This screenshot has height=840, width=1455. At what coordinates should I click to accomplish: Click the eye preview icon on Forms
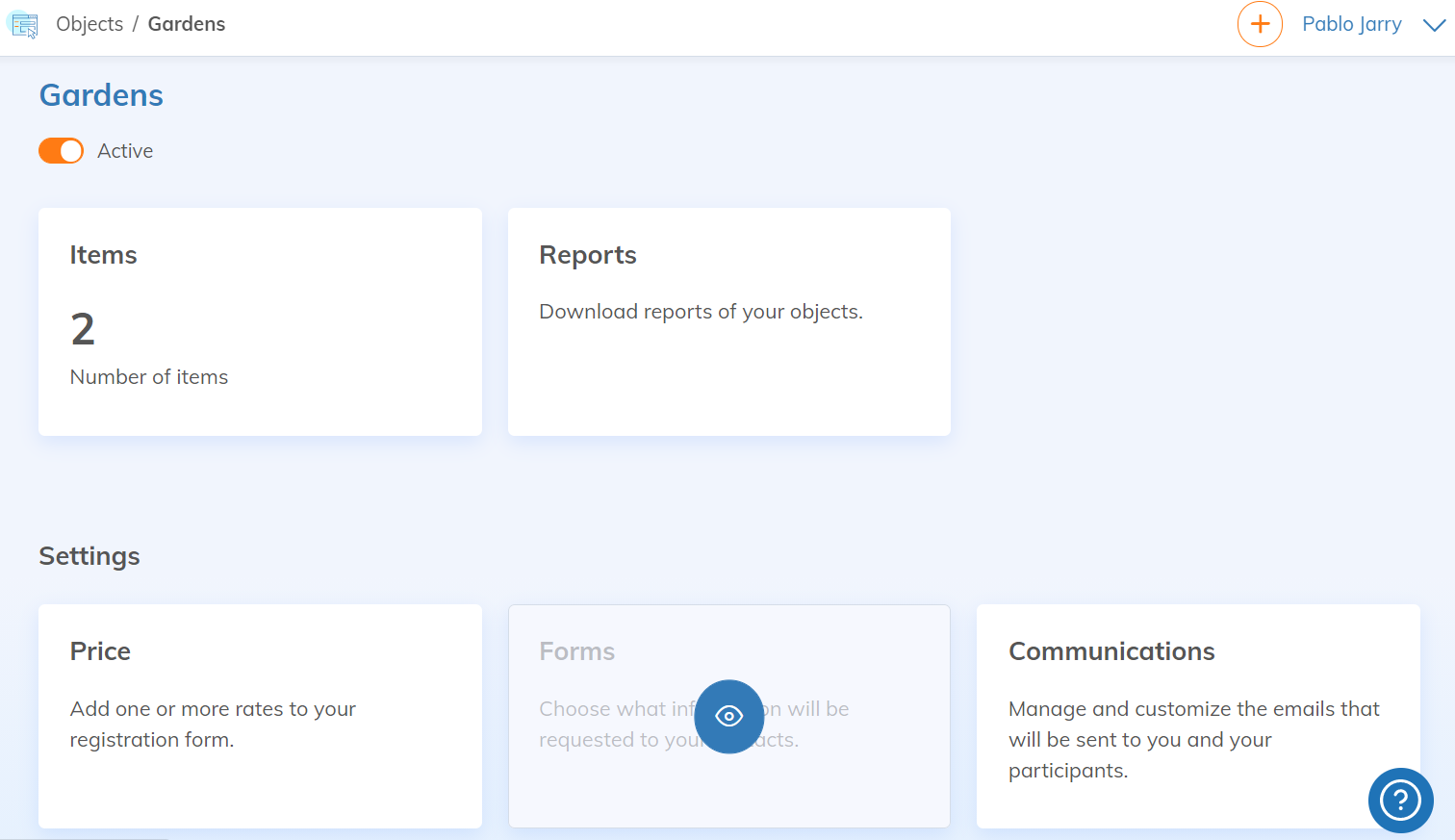pyautogui.click(x=728, y=717)
